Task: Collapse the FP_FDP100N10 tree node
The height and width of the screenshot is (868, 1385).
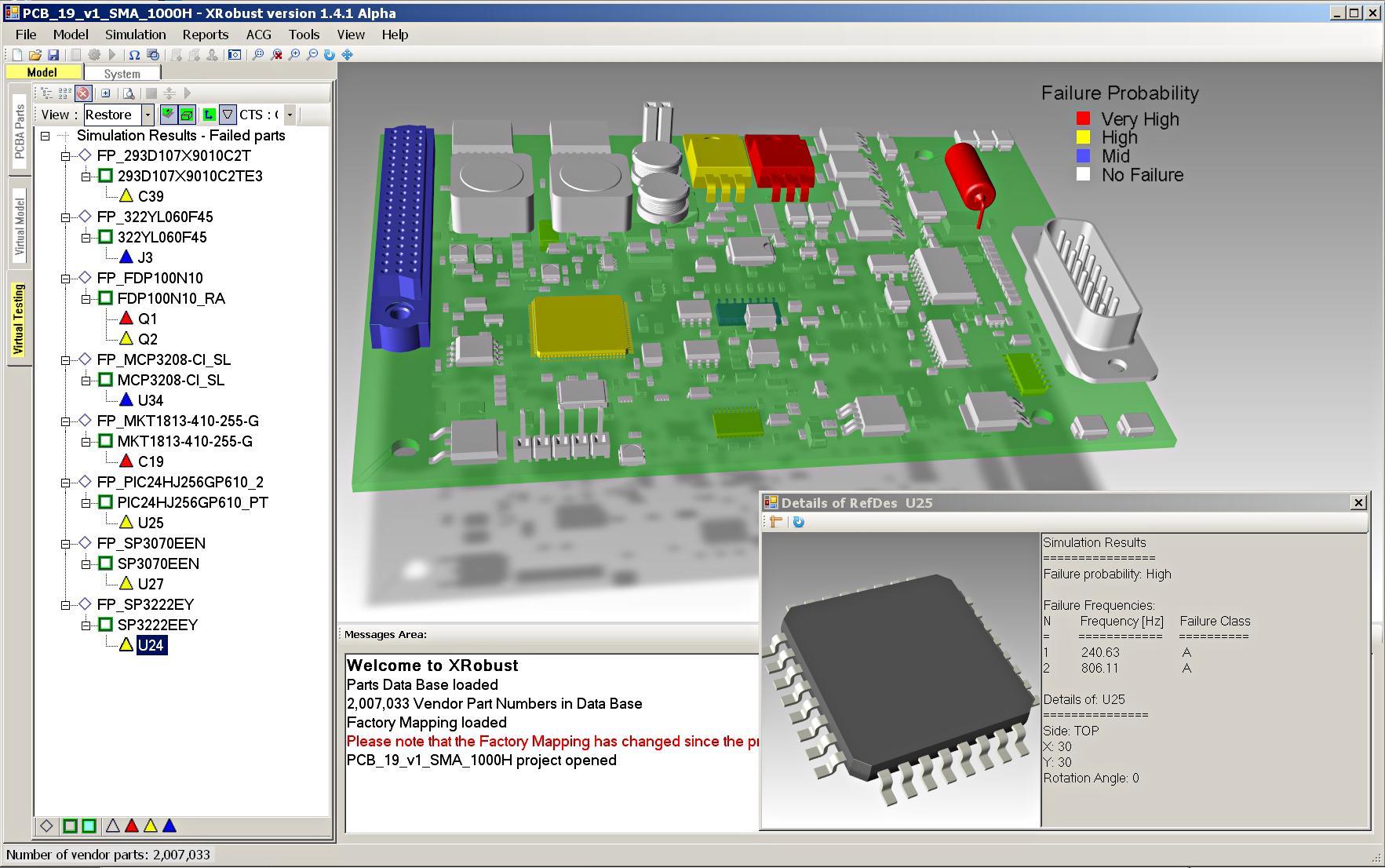Action: (66, 278)
